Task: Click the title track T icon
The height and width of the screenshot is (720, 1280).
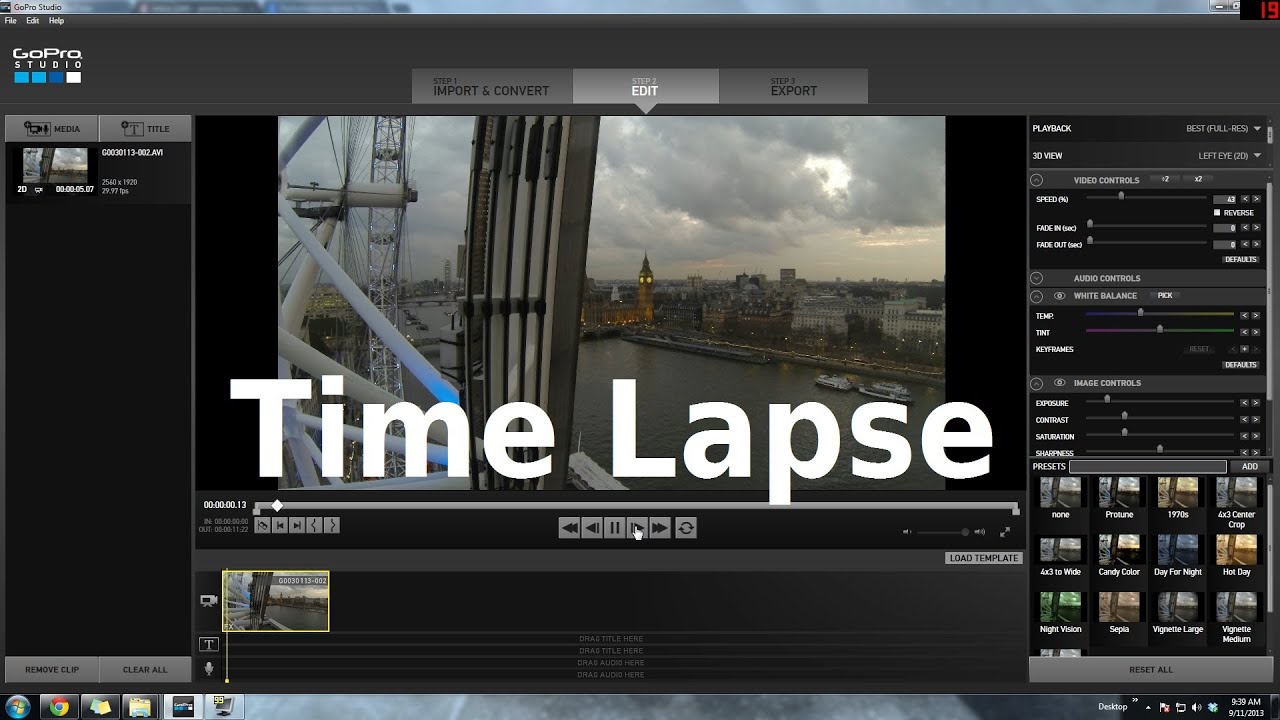Action: (x=209, y=645)
